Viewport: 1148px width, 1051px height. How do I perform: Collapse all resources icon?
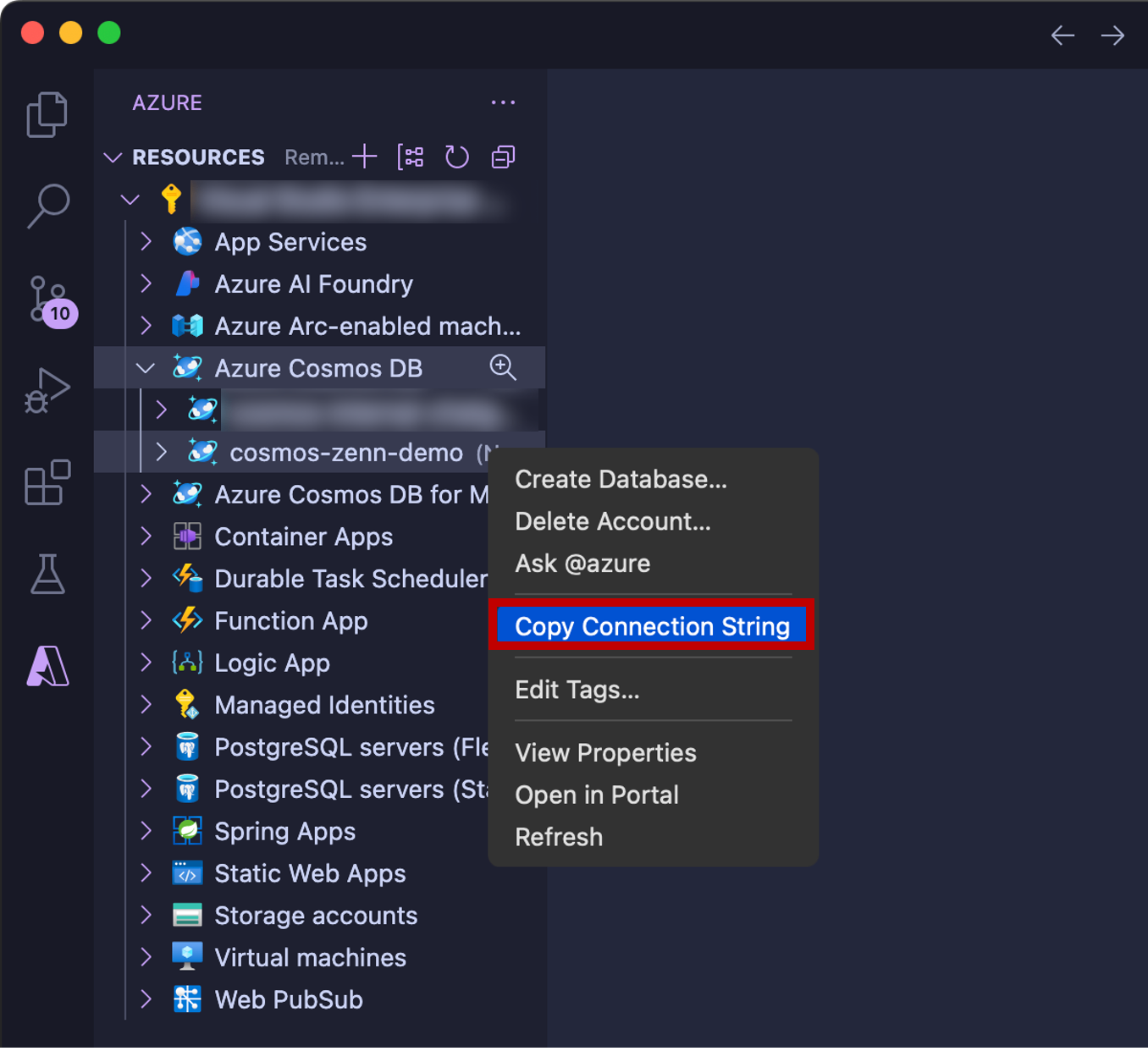[503, 157]
